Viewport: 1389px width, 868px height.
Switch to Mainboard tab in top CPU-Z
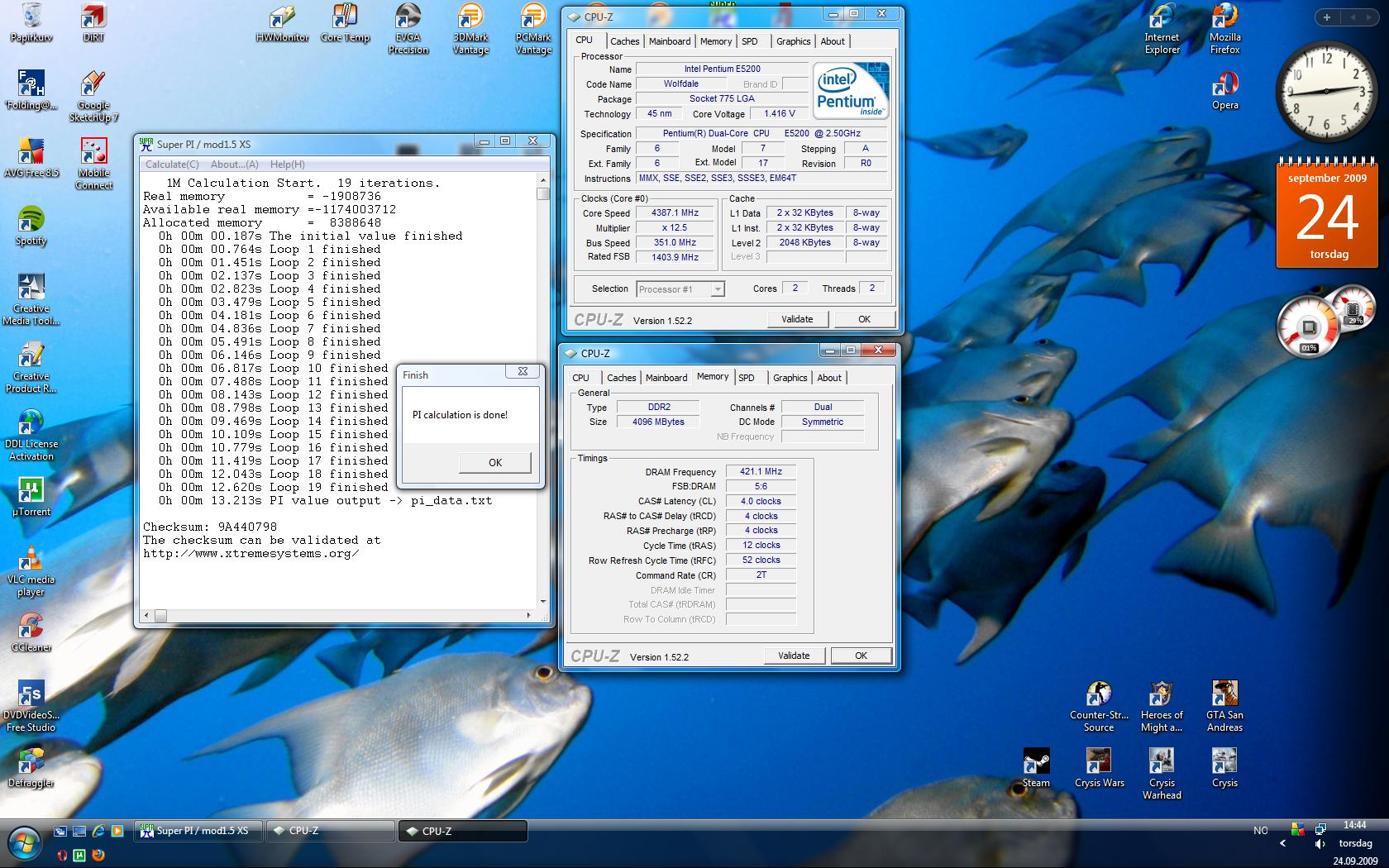pos(670,41)
